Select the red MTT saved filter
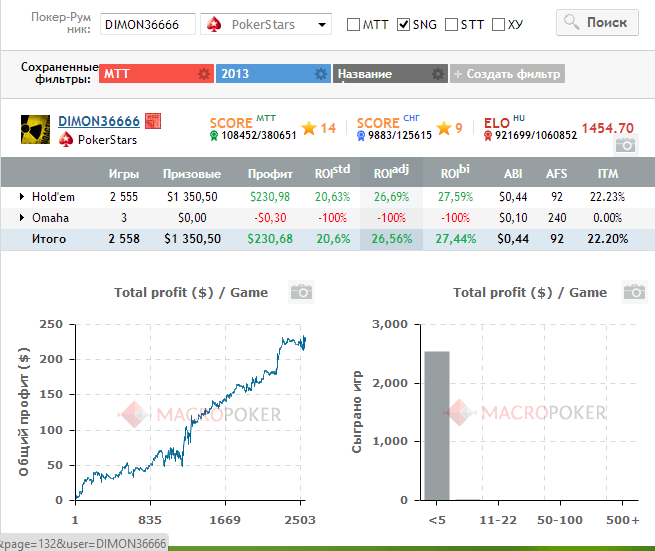 point(156,74)
